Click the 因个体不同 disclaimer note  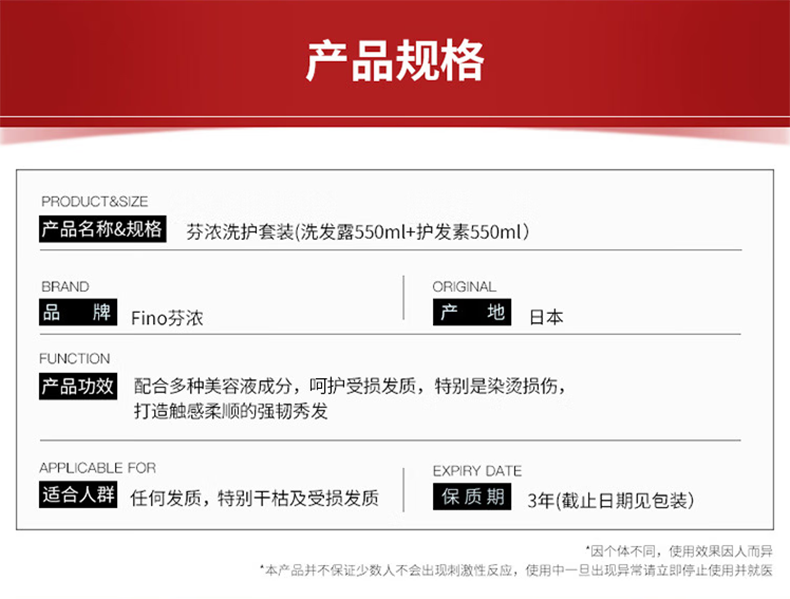click(680, 550)
